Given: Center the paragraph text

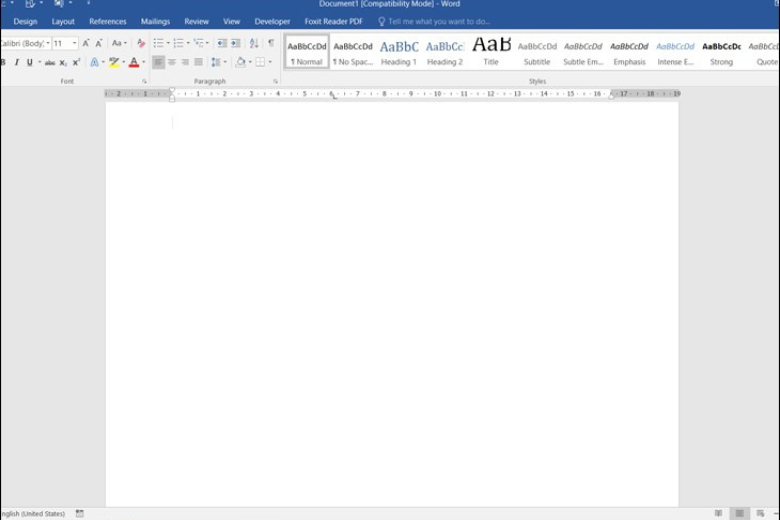Looking at the screenshot, I should [x=172, y=62].
